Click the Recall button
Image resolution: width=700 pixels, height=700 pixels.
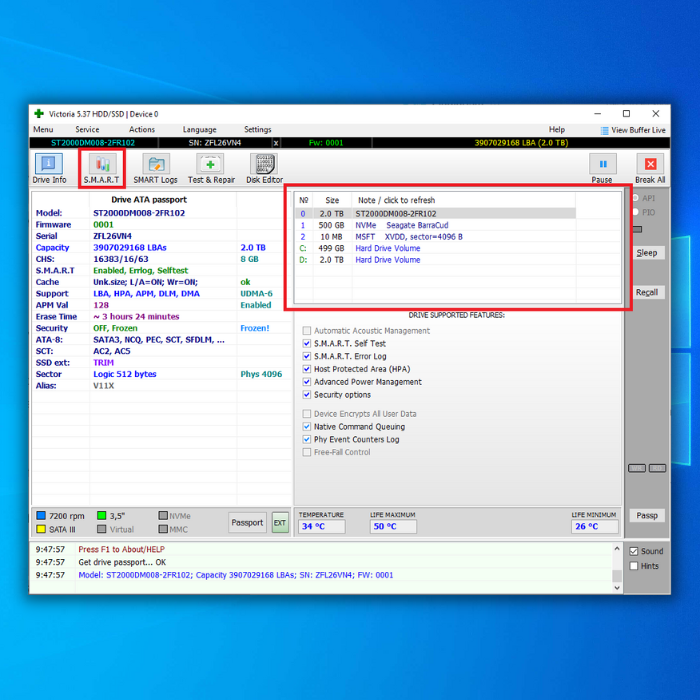click(646, 292)
